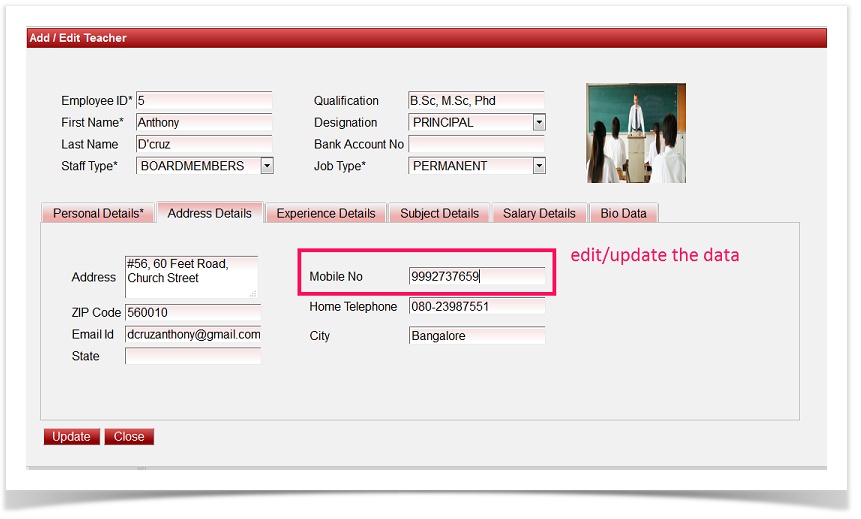Expand the Designation dropdown
The image size is (861, 519).
[539, 122]
